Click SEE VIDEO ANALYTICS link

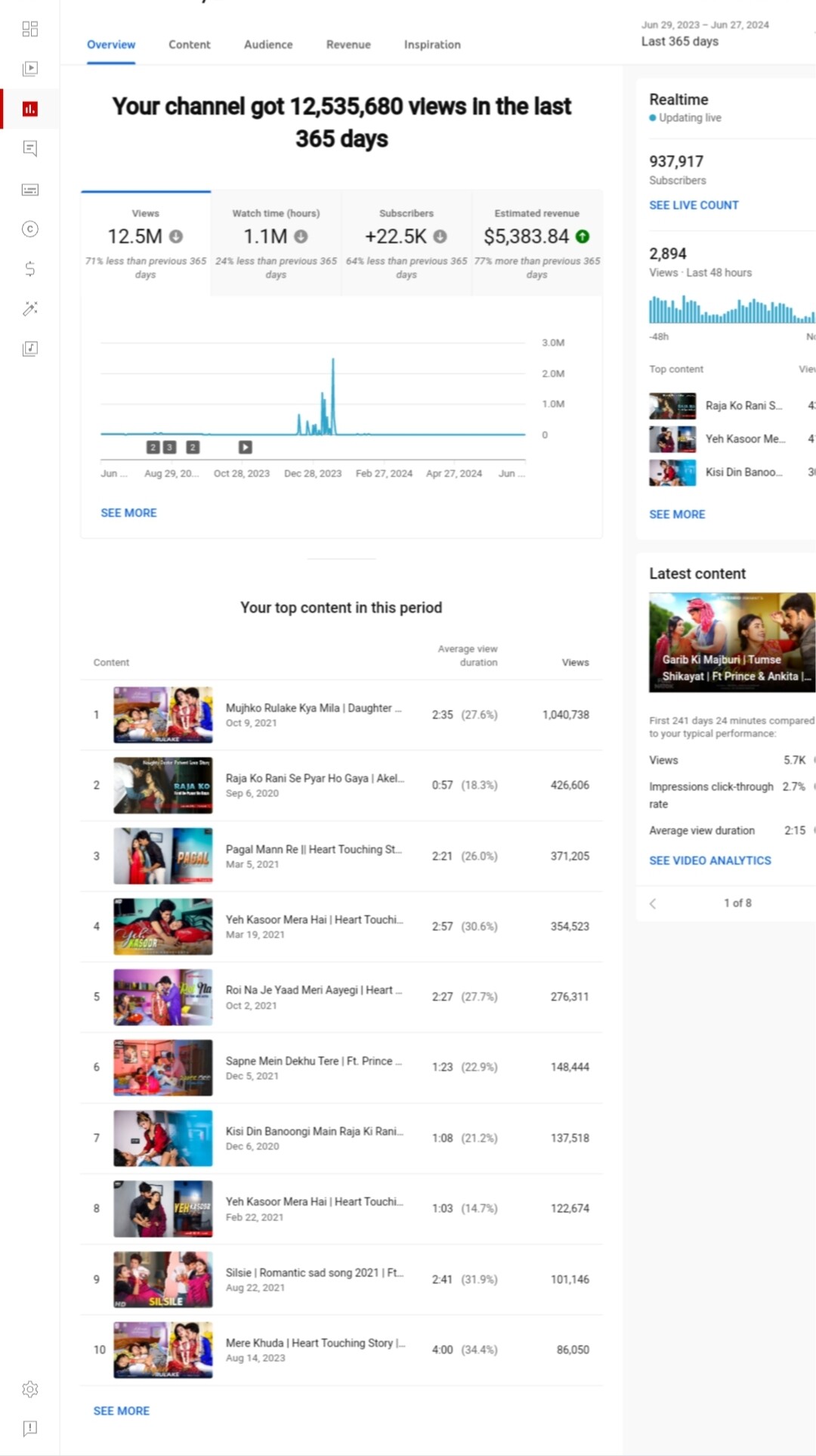(x=710, y=860)
